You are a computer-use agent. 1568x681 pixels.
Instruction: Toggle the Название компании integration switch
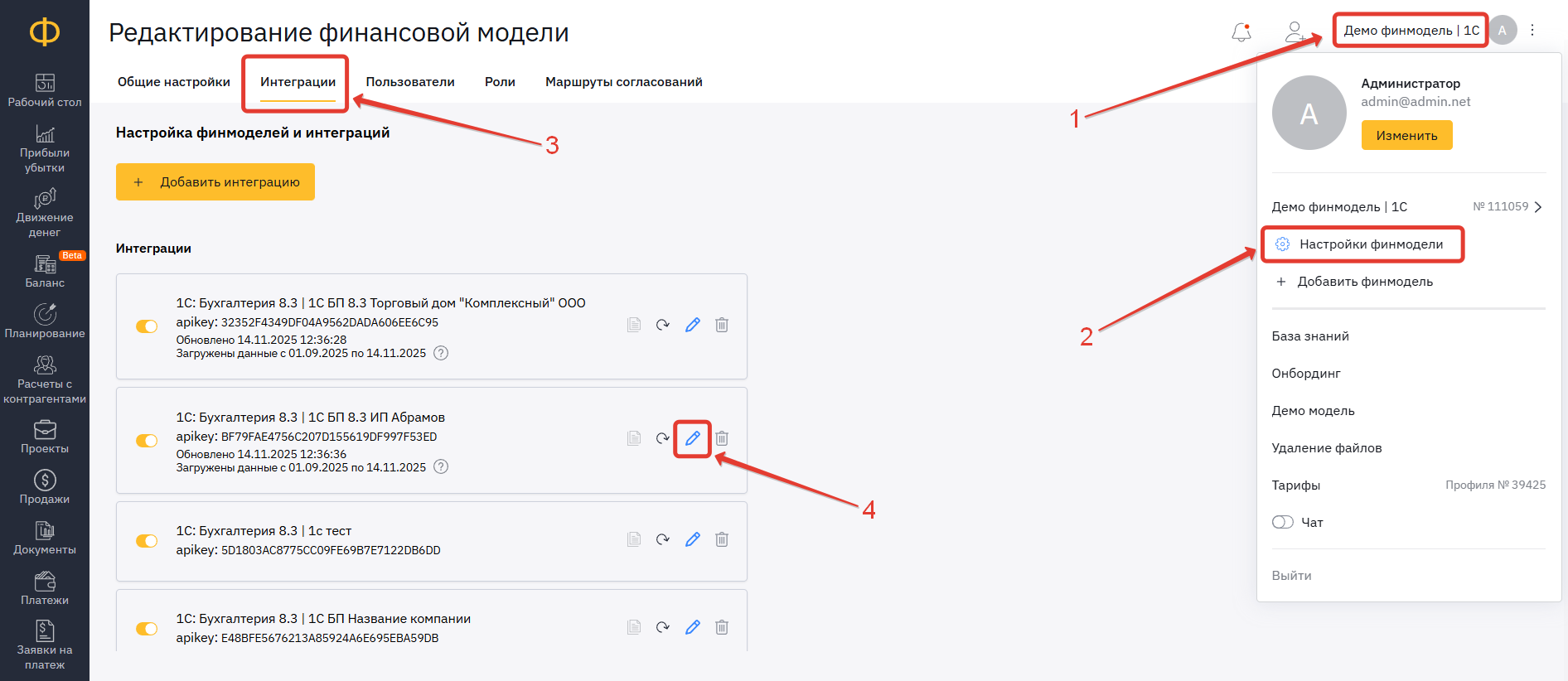point(147,629)
